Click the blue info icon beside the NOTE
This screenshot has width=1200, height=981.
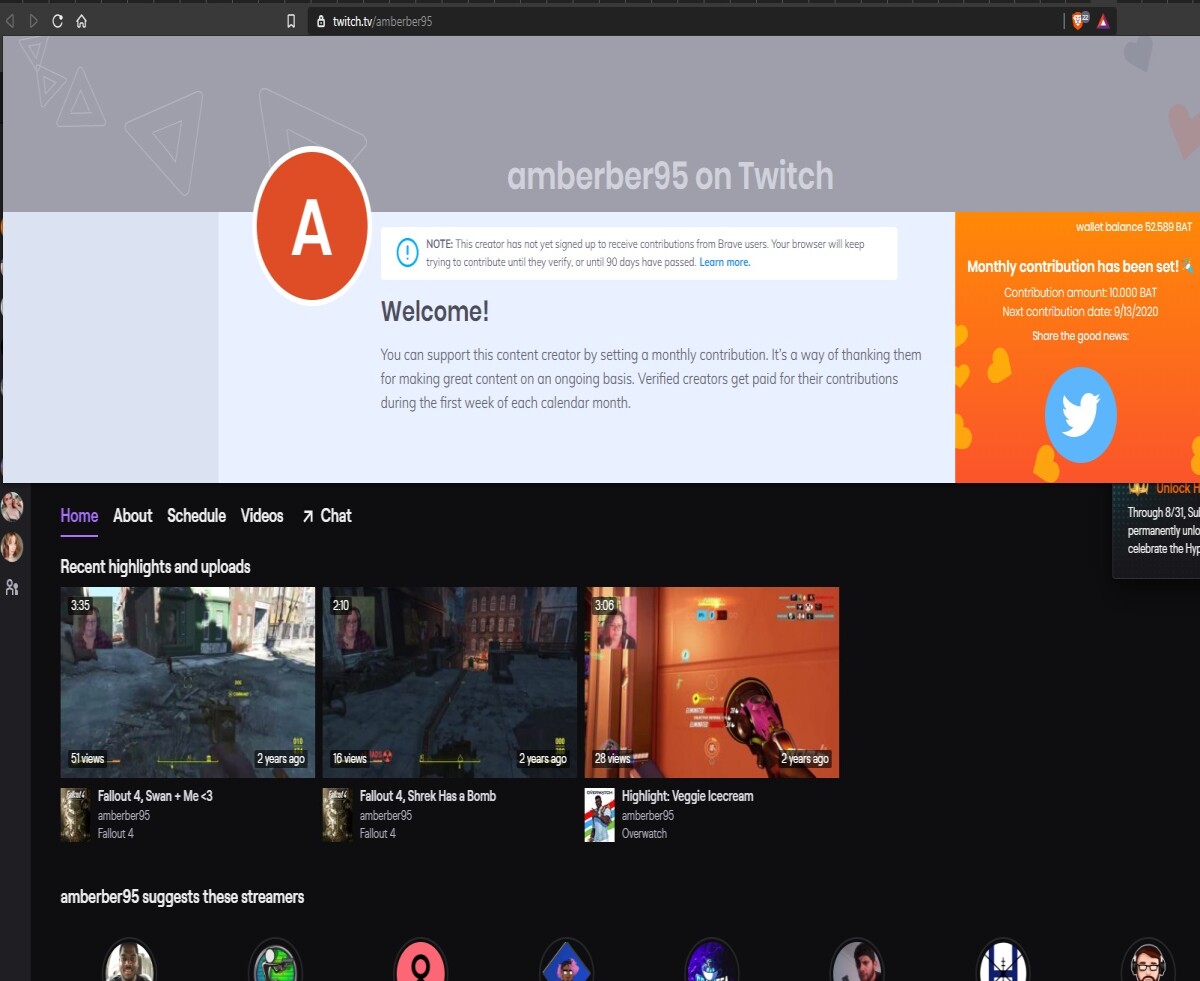[x=407, y=252]
